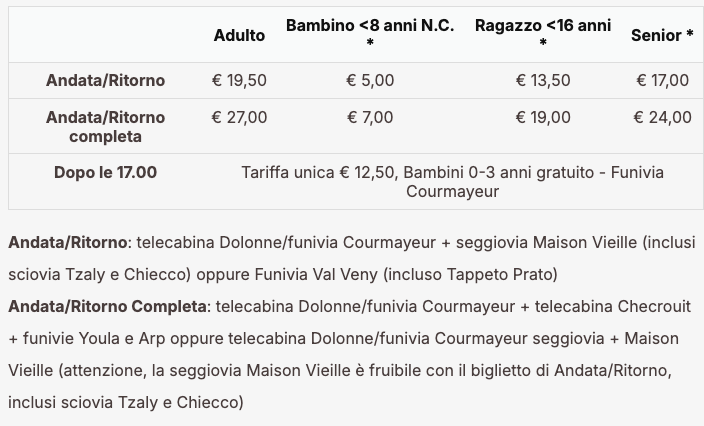
Task: Click the Tariffa unica € 12,50 cell
Action: click(452, 181)
